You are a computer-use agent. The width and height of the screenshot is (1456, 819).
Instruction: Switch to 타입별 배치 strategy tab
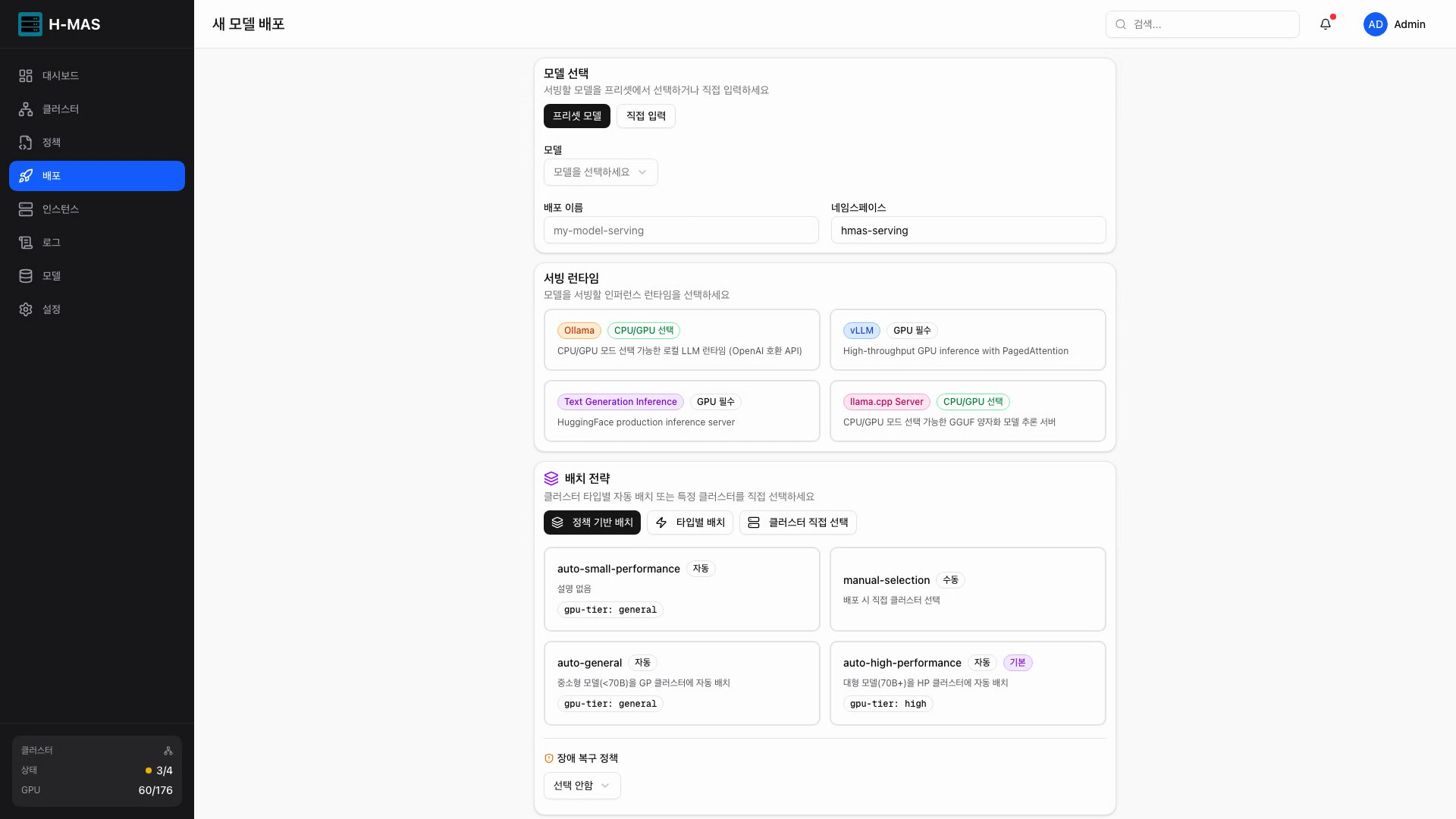pos(689,522)
